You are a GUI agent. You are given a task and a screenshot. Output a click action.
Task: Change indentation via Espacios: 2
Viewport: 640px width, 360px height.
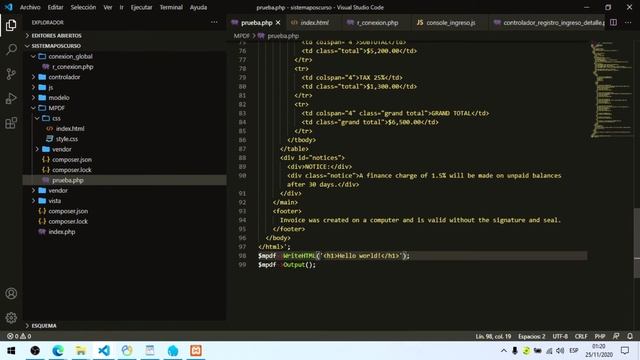pyautogui.click(x=531, y=336)
